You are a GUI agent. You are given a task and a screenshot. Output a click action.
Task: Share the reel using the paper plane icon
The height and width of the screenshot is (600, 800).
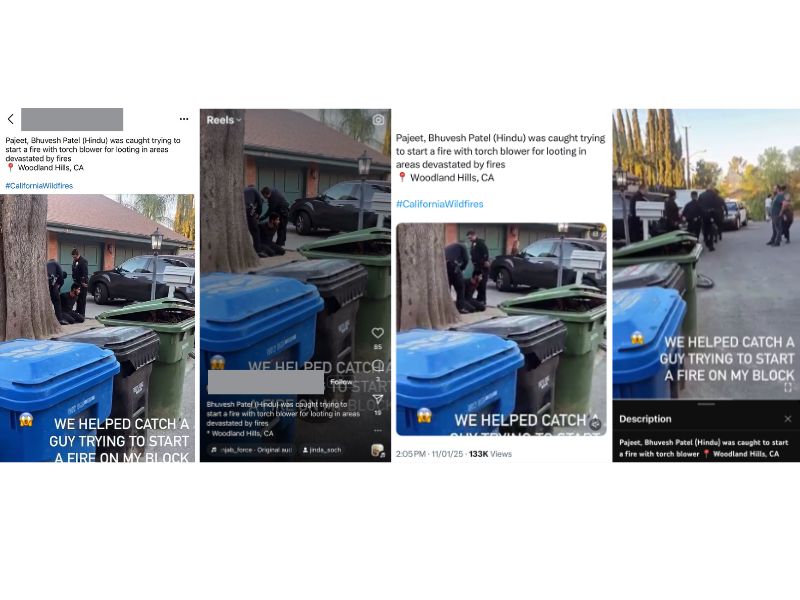(x=378, y=398)
